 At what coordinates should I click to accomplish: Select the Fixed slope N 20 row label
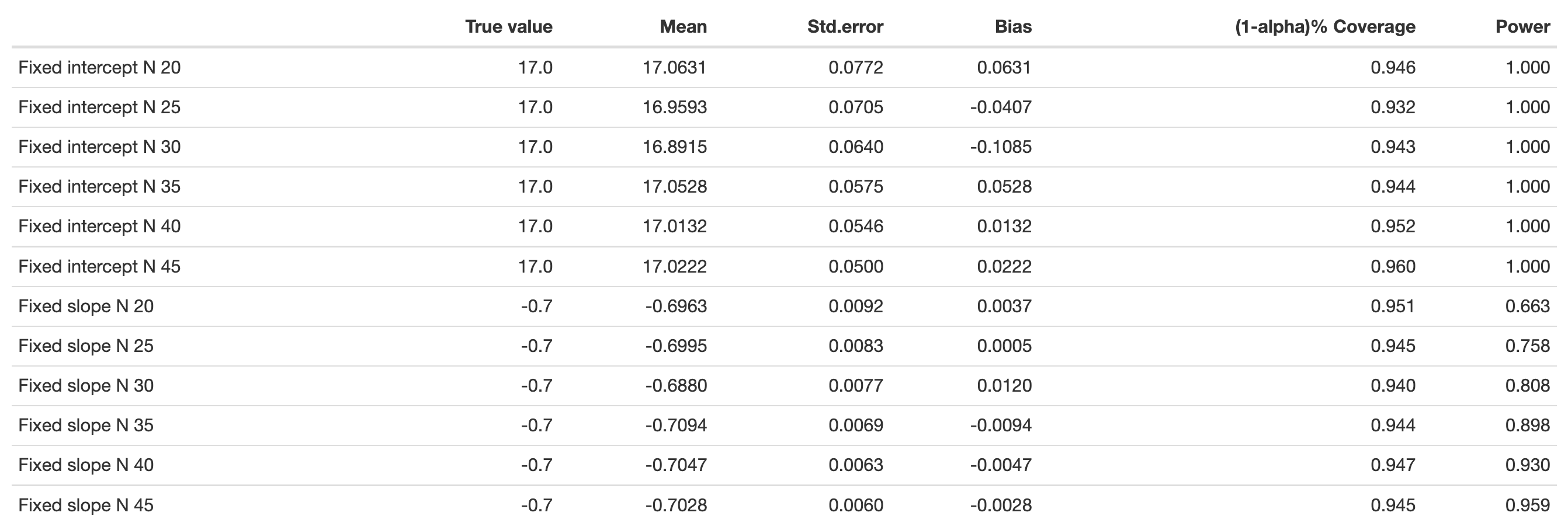[86, 306]
